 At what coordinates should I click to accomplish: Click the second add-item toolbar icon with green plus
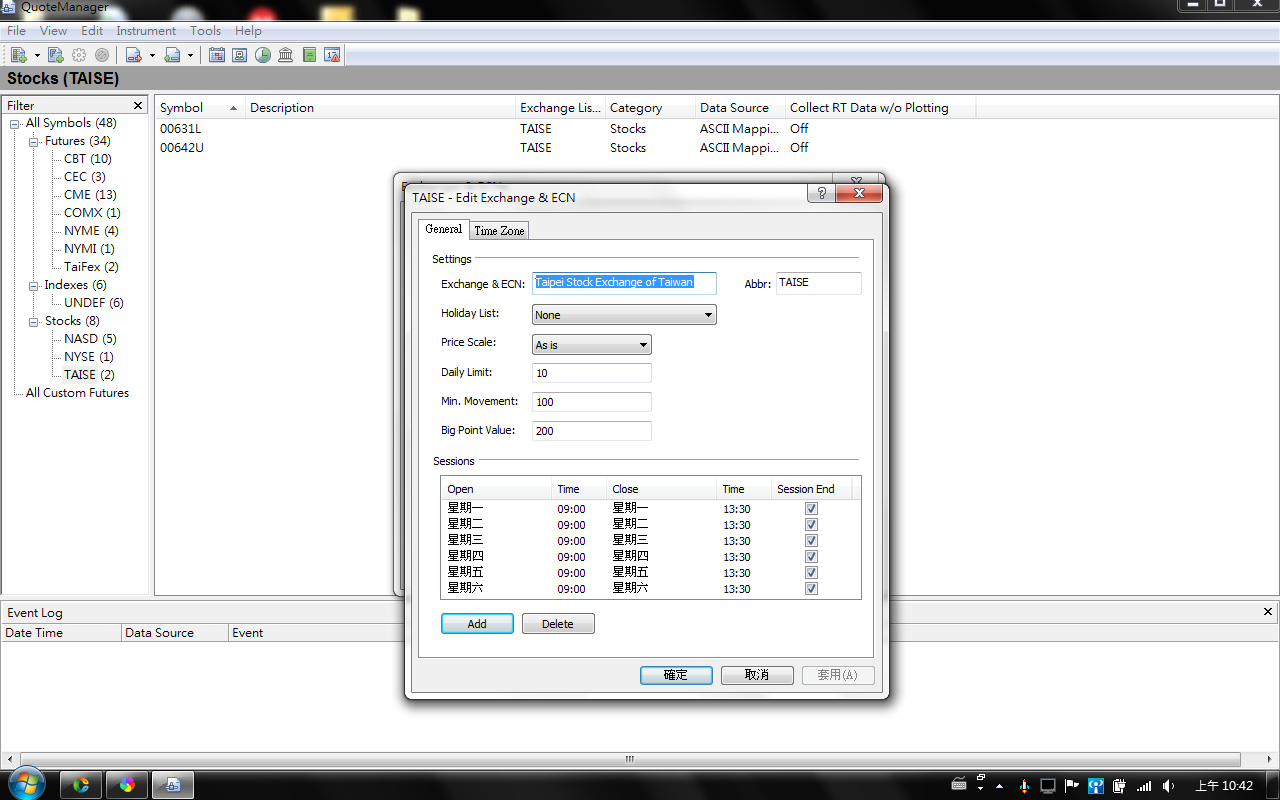tap(56, 55)
